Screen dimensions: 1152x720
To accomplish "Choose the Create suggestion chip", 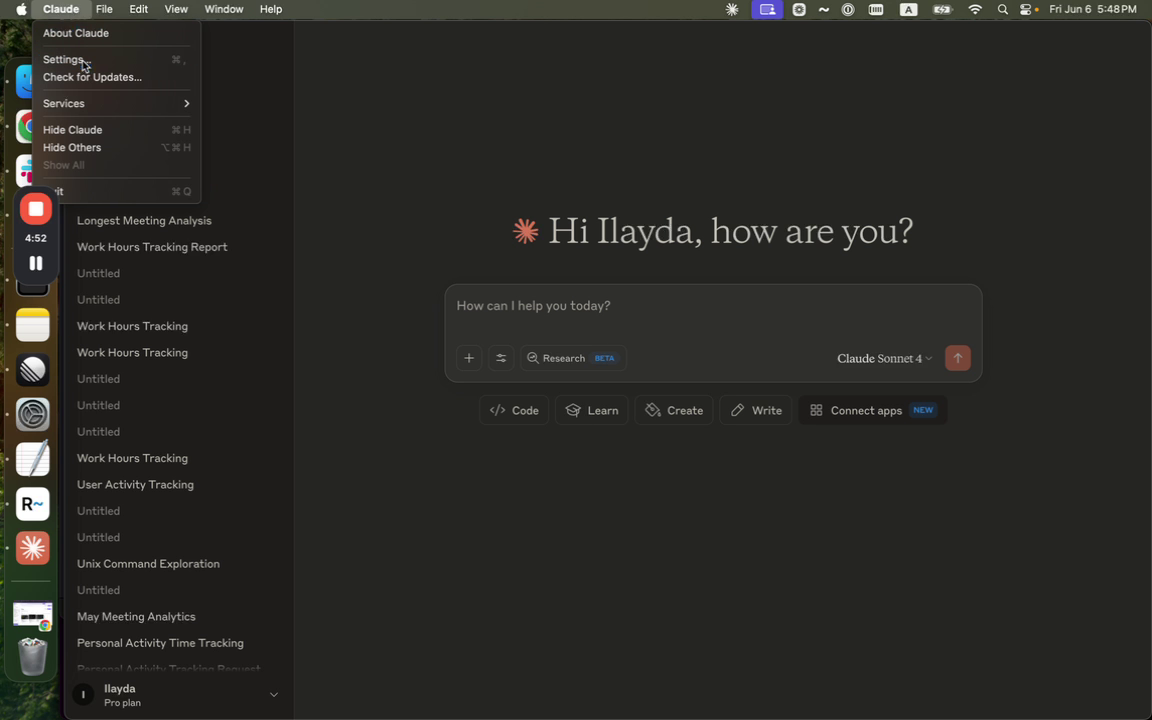I will pyautogui.click(x=674, y=410).
